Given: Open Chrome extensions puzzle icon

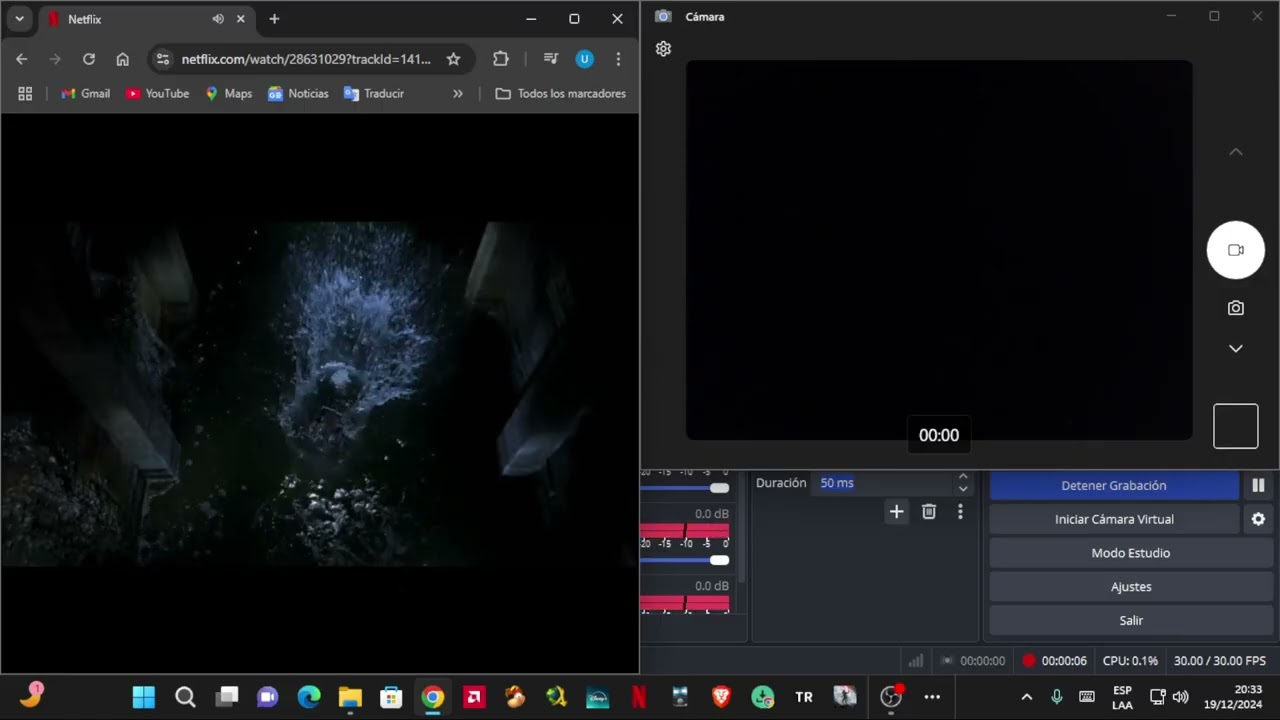Looking at the screenshot, I should 501,59.
